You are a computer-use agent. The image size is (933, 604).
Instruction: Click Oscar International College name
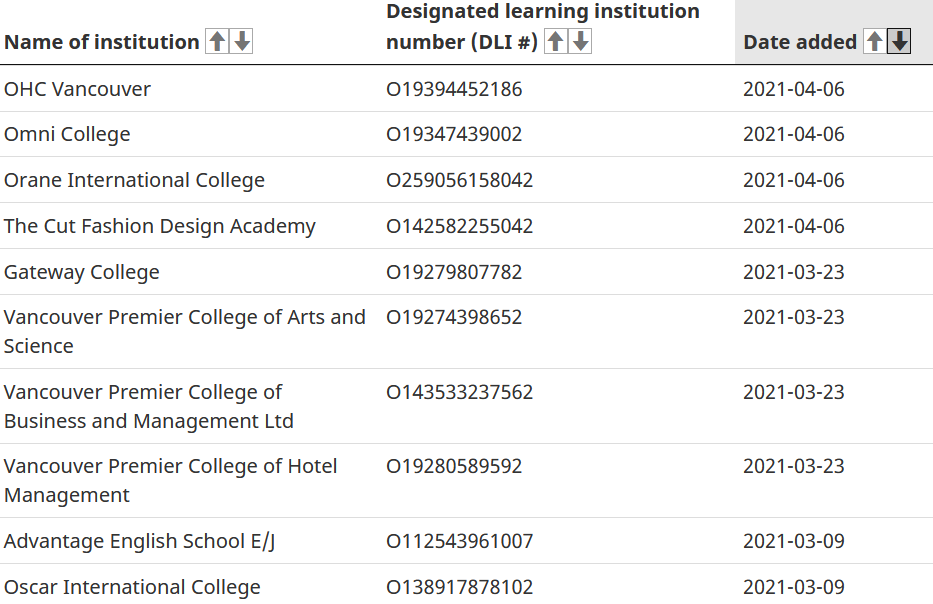(x=132, y=587)
